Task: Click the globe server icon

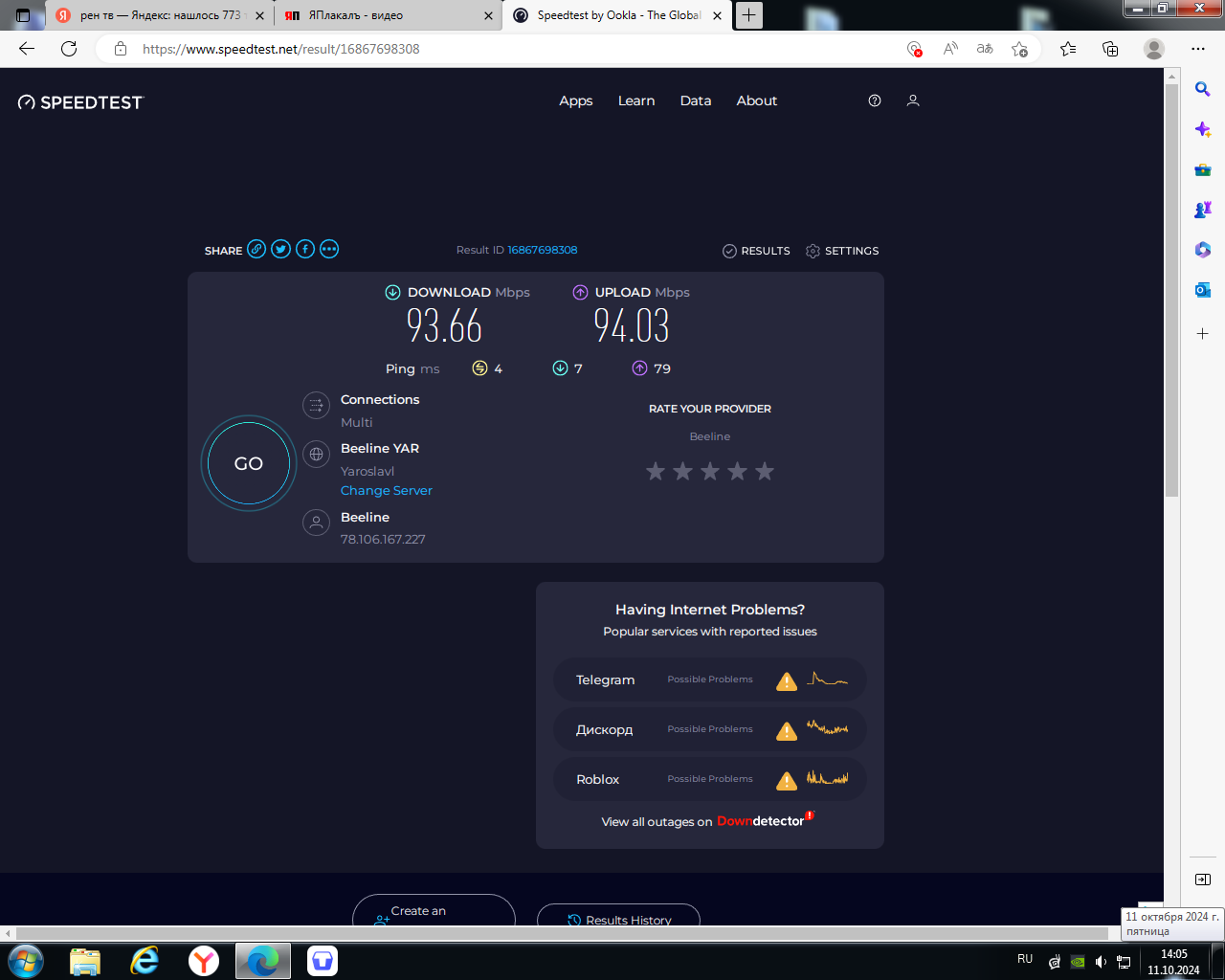Action: 316,455
